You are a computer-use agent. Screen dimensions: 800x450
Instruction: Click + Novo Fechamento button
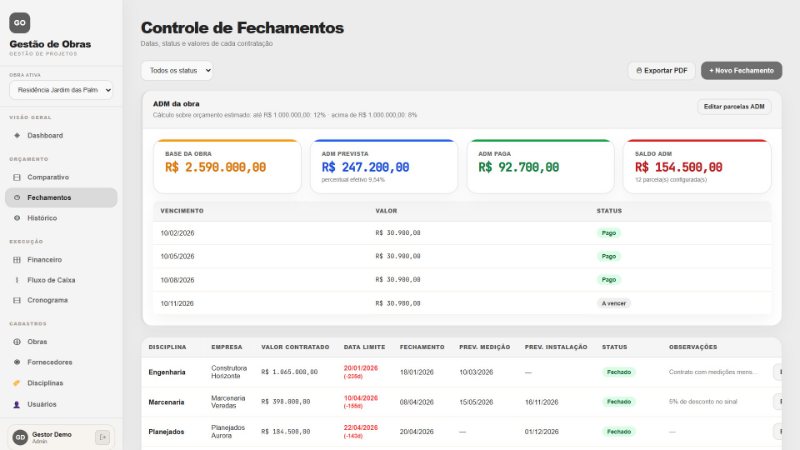741,70
